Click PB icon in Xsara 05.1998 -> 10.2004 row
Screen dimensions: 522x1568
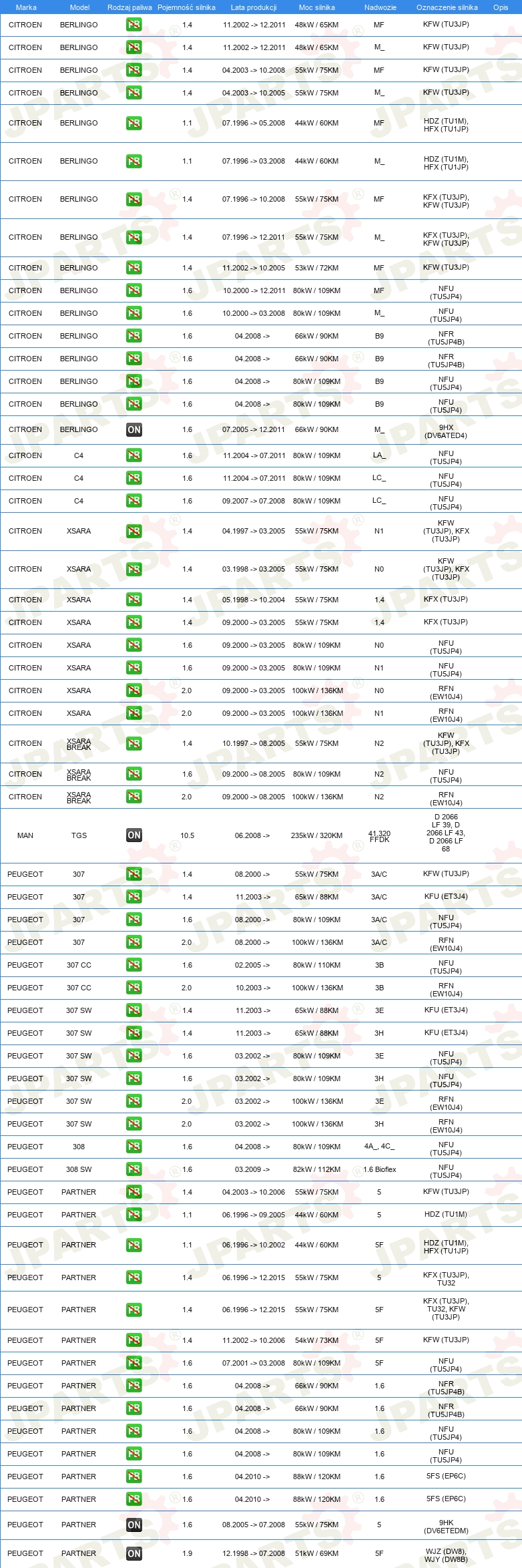point(134,600)
